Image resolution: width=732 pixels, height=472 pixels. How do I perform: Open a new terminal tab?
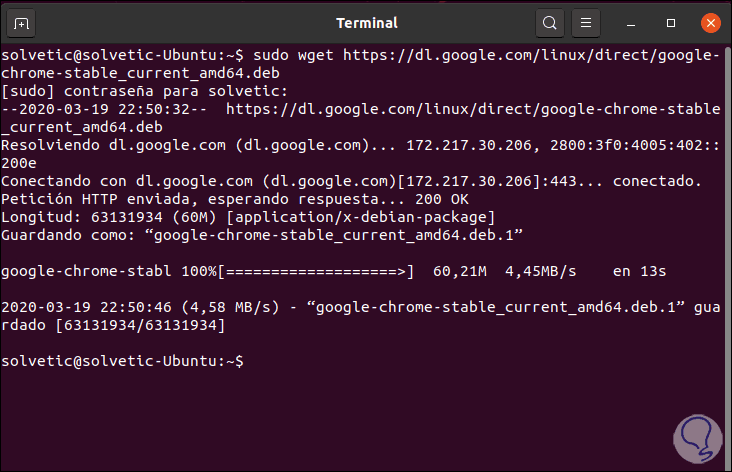click(x=23, y=22)
